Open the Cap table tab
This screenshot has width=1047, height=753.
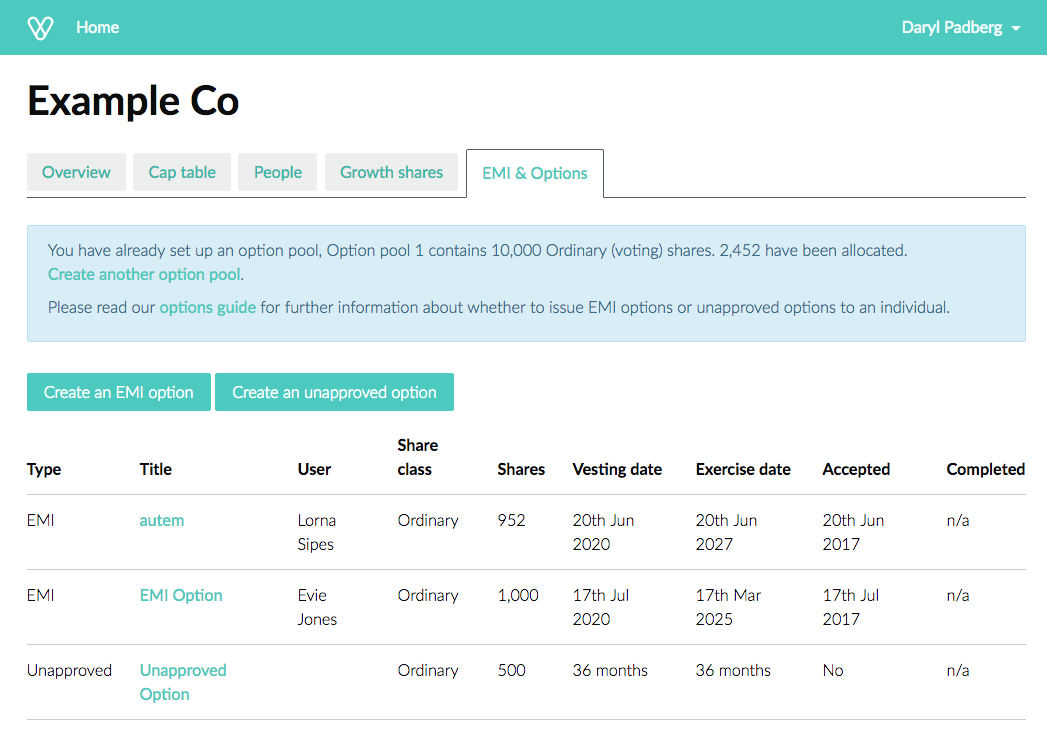(x=182, y=172)
